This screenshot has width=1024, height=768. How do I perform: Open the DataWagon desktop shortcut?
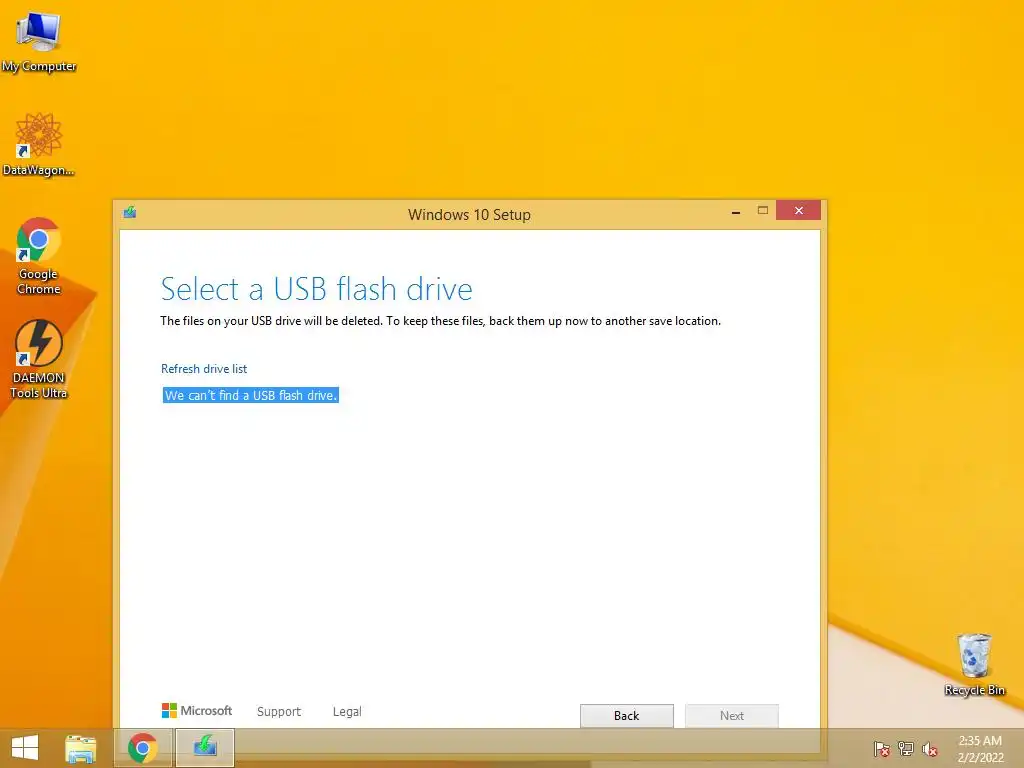coord(39,144)
